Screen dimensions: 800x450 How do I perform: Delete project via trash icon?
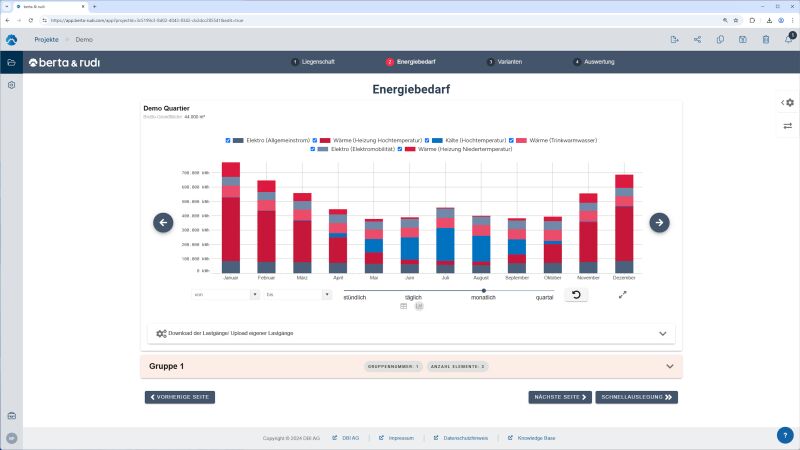pyautogui.click(x=765, y=40)
